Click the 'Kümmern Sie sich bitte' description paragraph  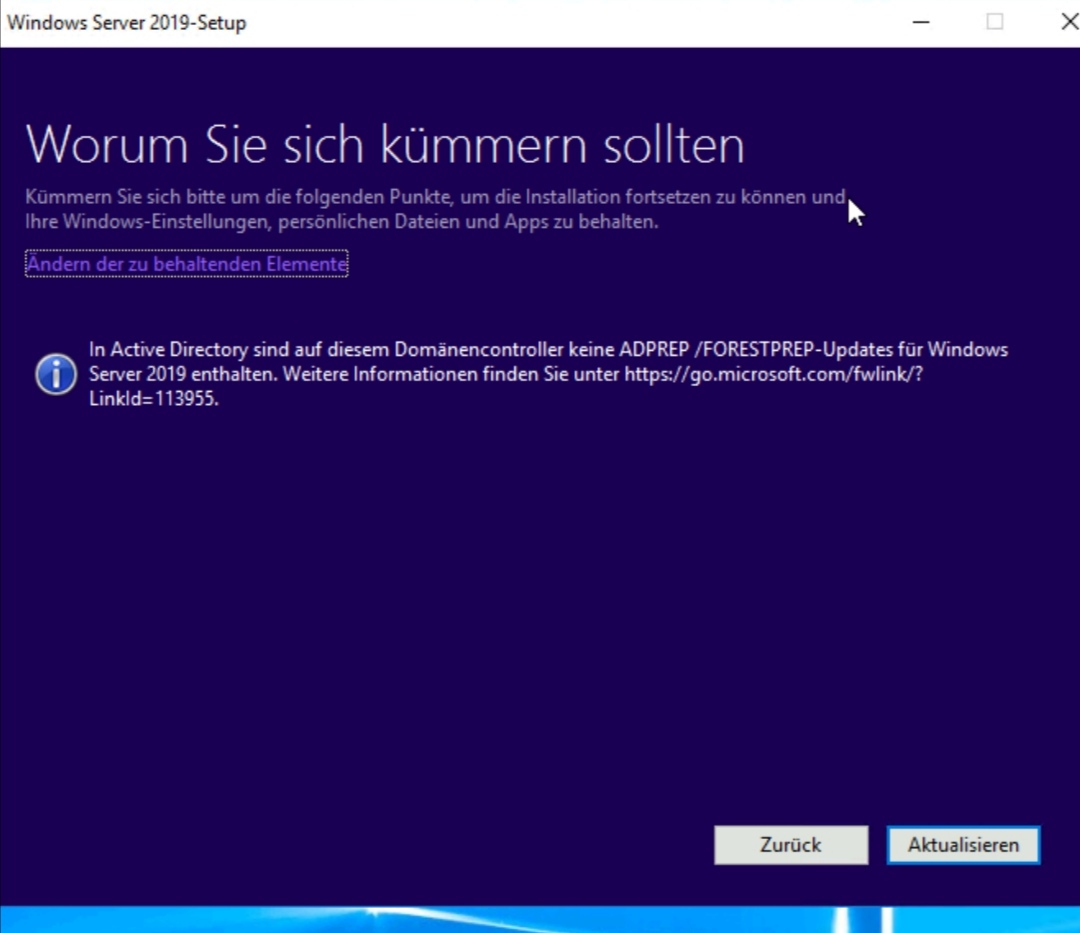(435, 209)
